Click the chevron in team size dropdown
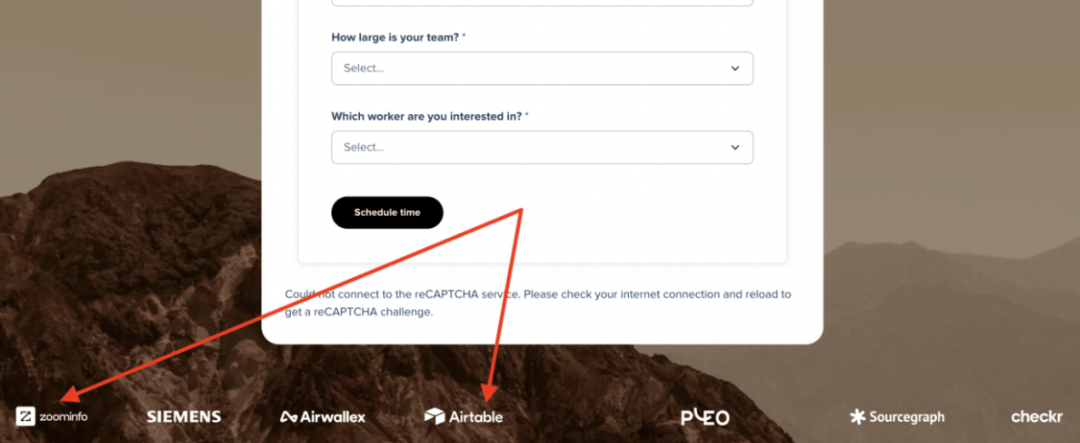1080x443 pixels. pos(735,68)
